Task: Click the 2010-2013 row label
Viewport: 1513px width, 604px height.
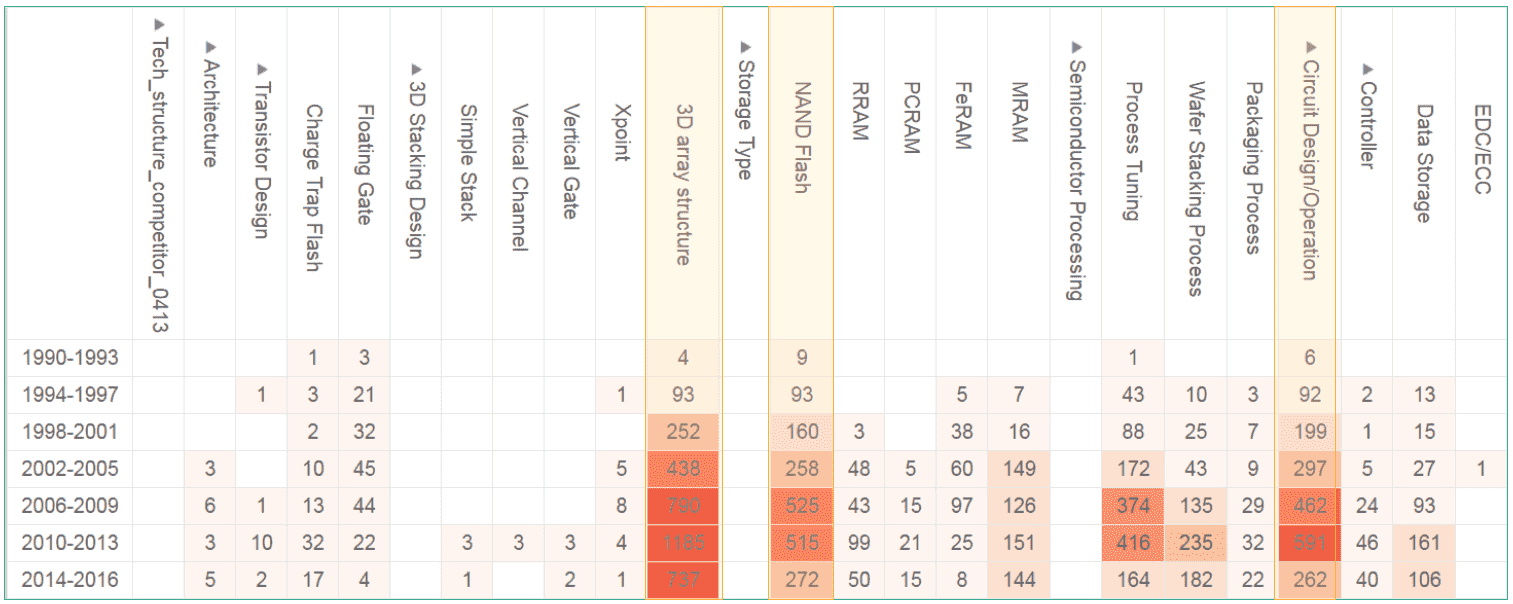Action: [x=70, y=543]
